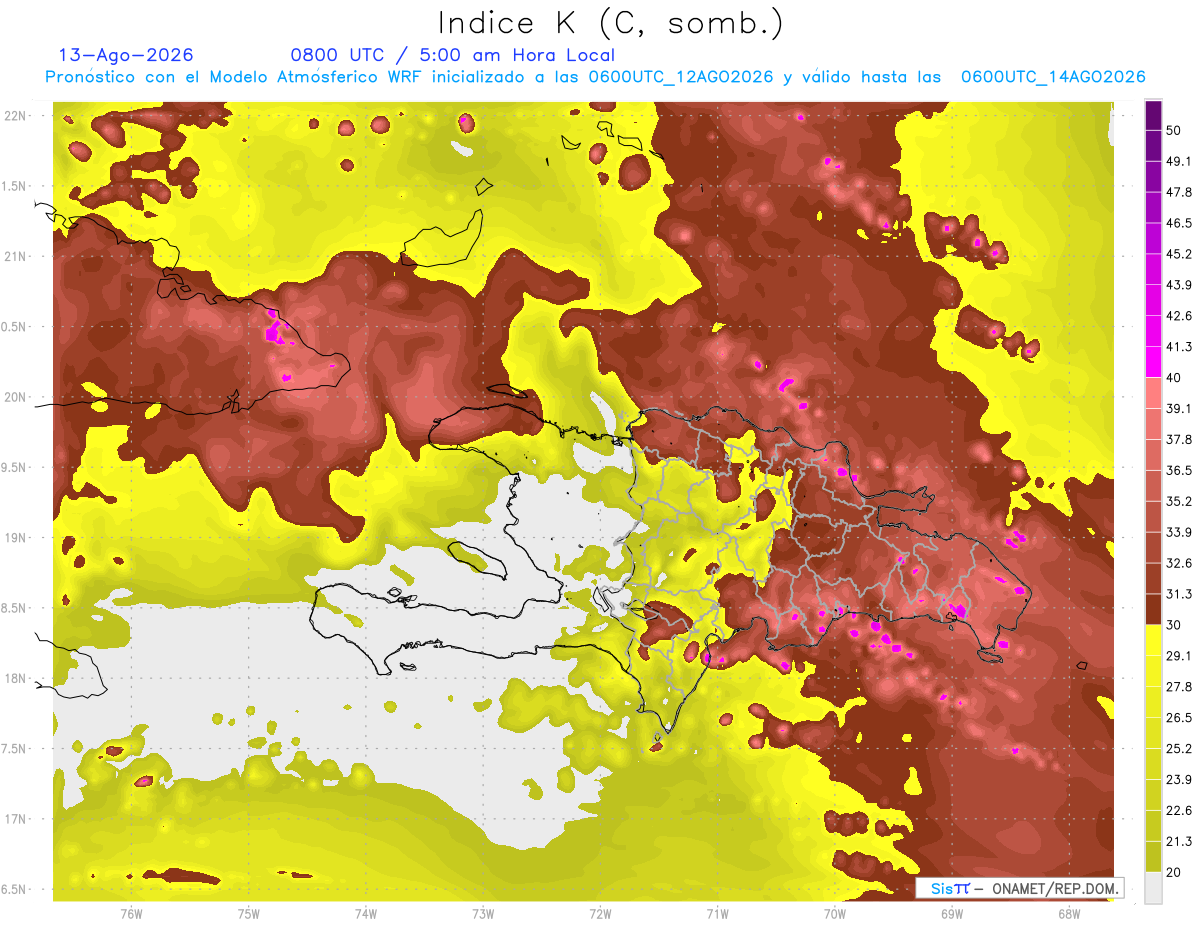Click the '71W' longitude label
The width and height of the screenshot is (1200, 927).
point(717,914)
